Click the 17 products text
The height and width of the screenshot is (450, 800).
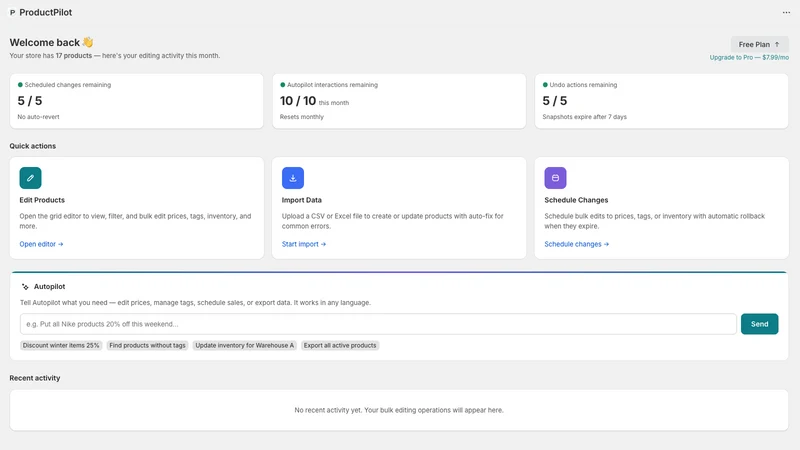click(x=74, y=56)
